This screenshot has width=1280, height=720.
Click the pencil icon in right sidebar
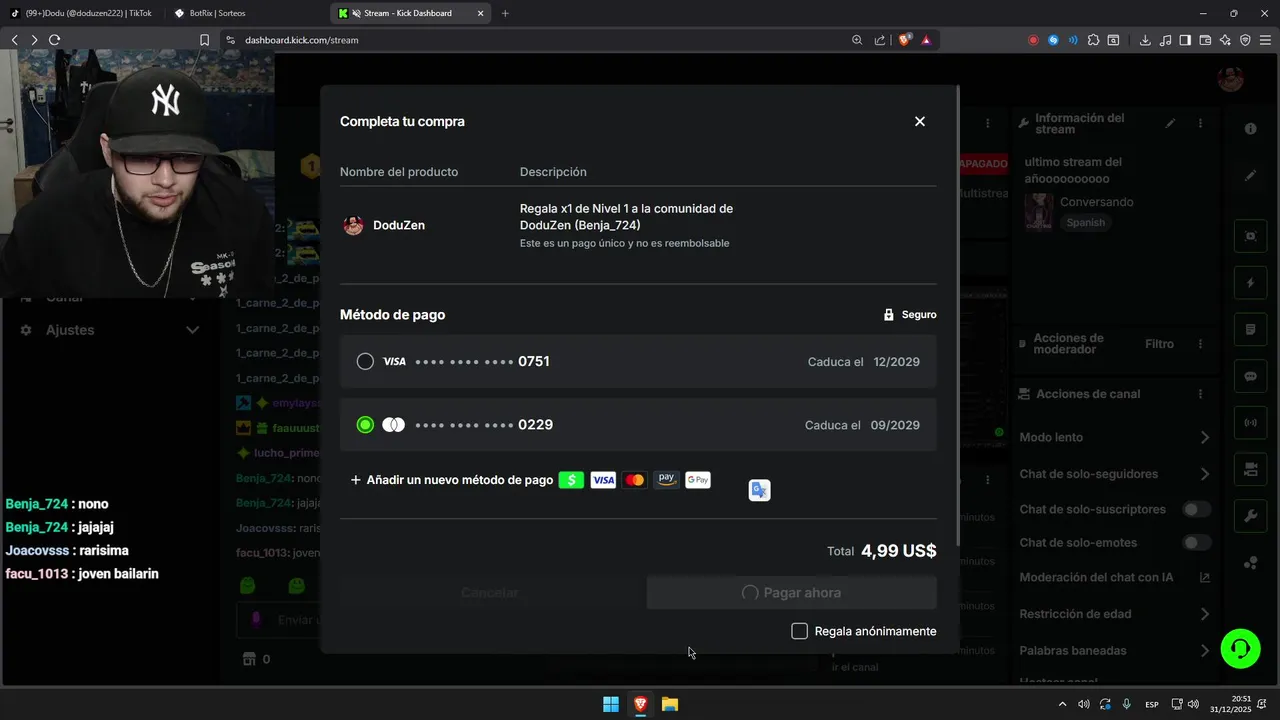(x=1250, y=175)
